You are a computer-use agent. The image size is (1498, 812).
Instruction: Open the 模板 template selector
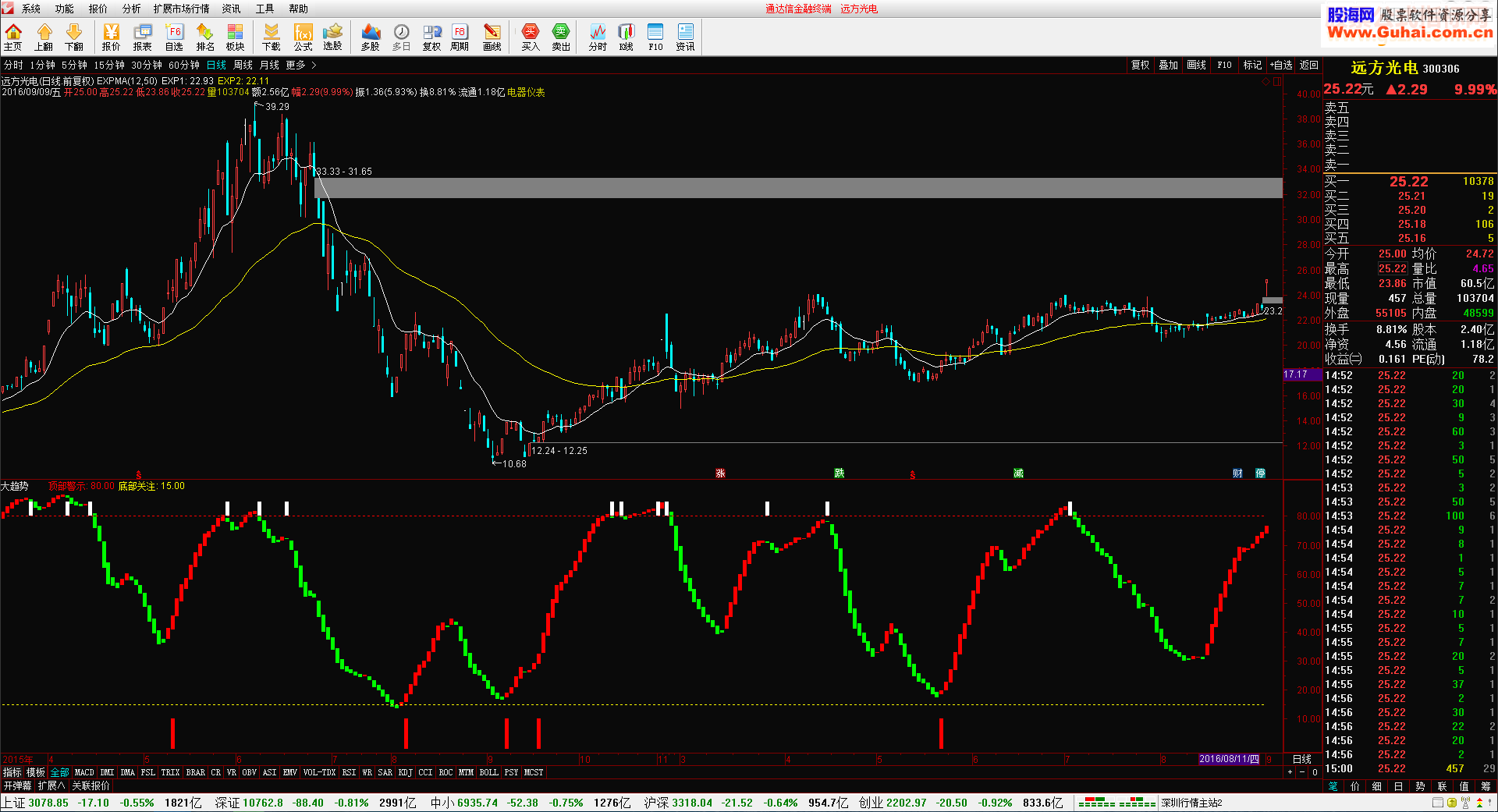click(x=36, y=772)
